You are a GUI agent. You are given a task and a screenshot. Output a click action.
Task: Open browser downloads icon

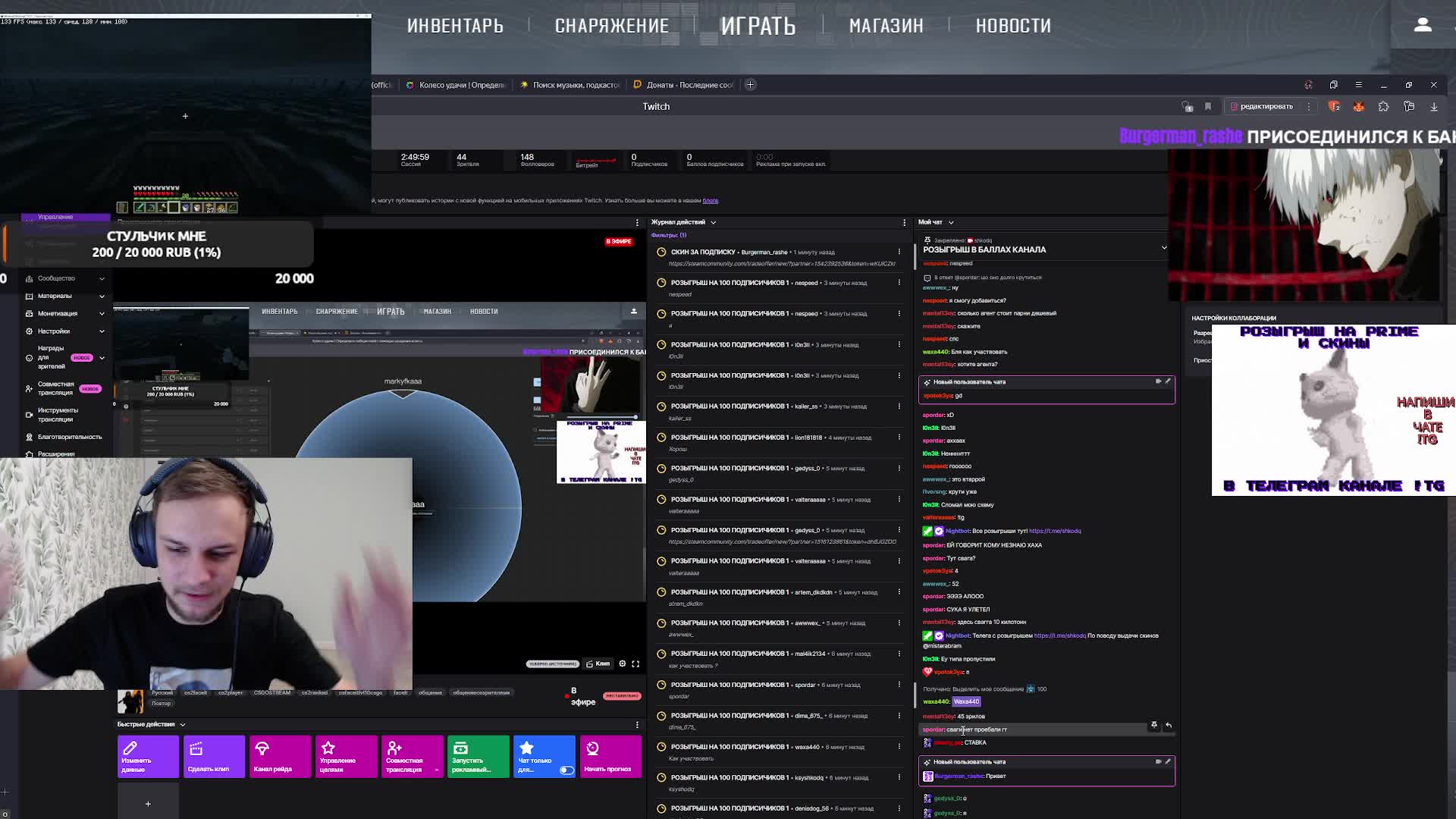[x=1434, y=107]
